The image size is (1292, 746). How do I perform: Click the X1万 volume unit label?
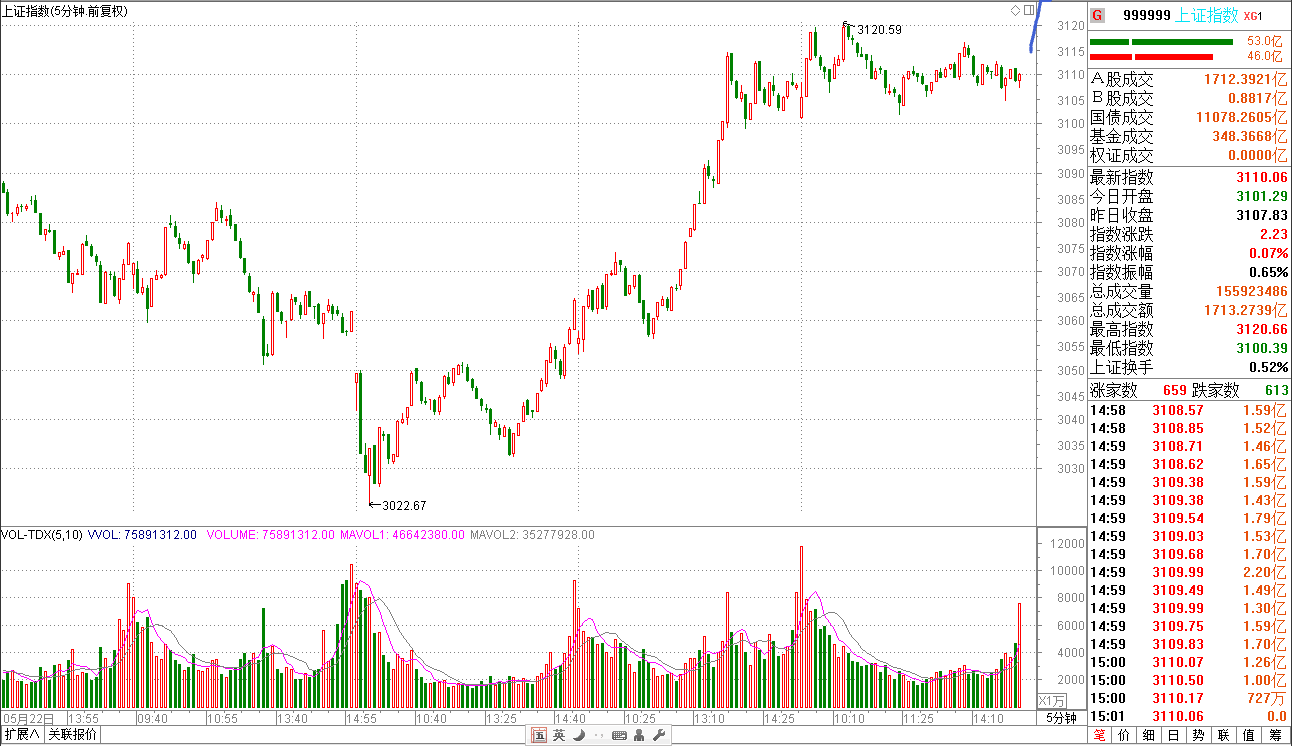(x=1052, y=700)
